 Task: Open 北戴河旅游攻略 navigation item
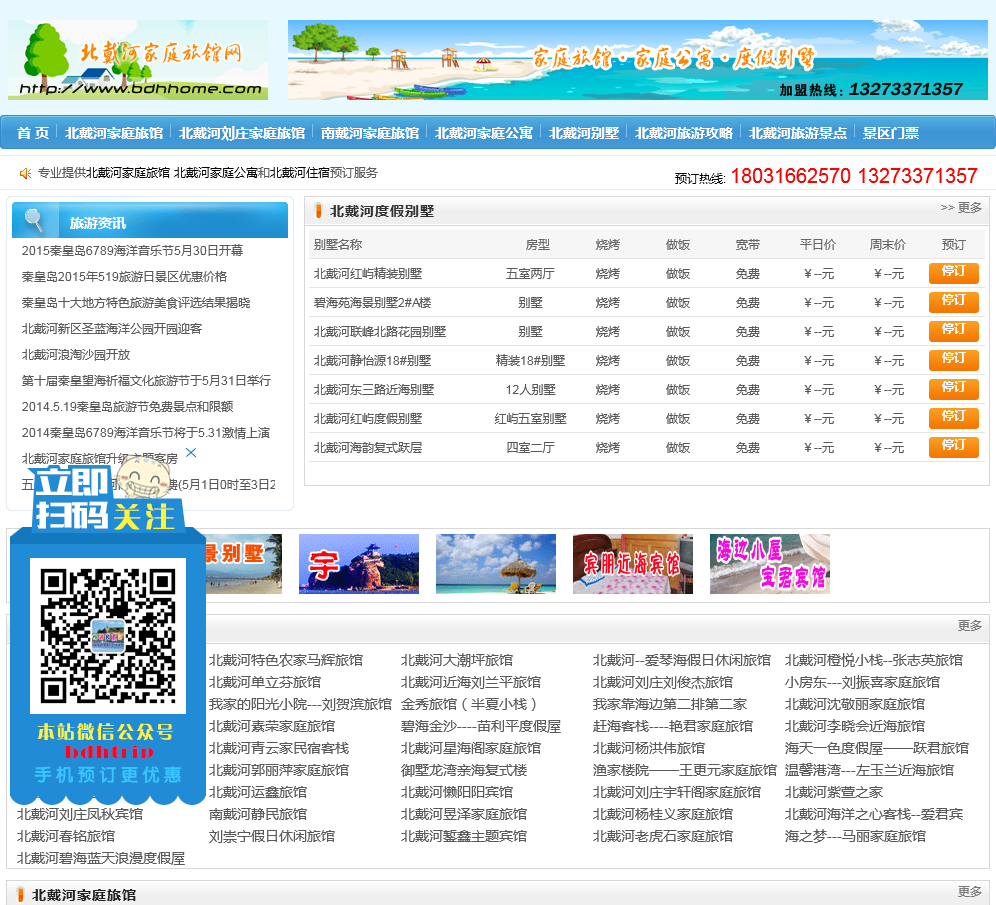click(683, 133)
